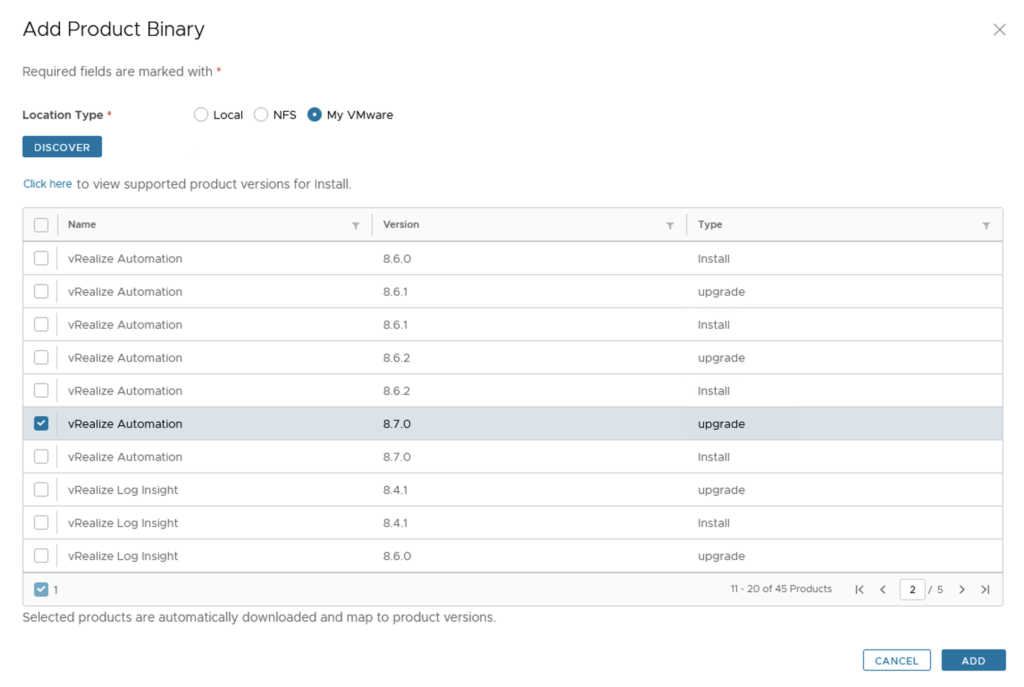Viewport: 1024px width, 687px height.
Task: Jump to the last page of products
Action: tap(985, 590)
